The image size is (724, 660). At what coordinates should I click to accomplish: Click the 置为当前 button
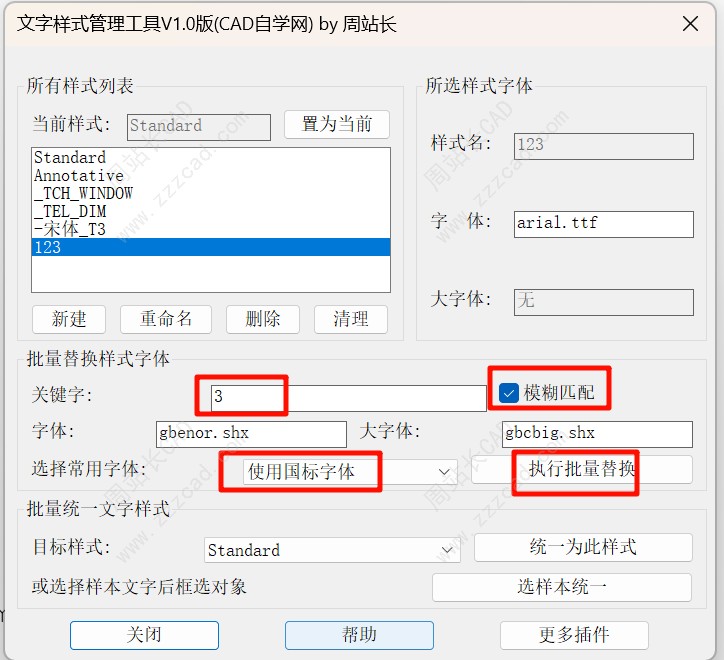(336, 125)
